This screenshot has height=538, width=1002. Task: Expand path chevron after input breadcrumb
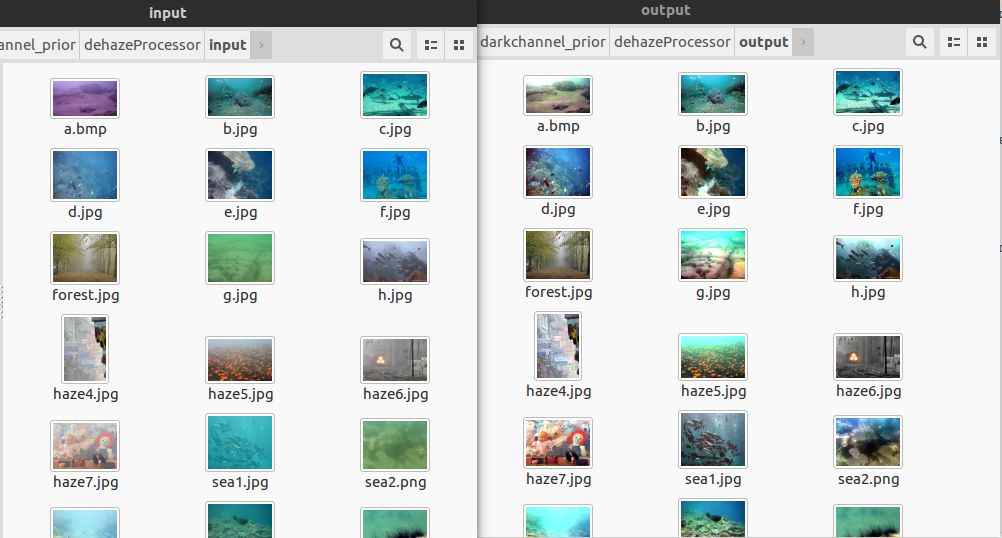tap(261, 45)
